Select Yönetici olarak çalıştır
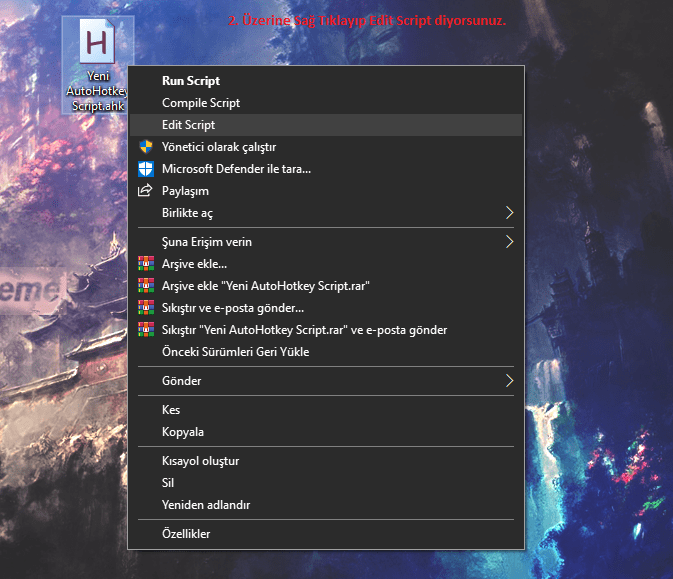The height and width of the screenshot is (579, 673). point(326,147)
